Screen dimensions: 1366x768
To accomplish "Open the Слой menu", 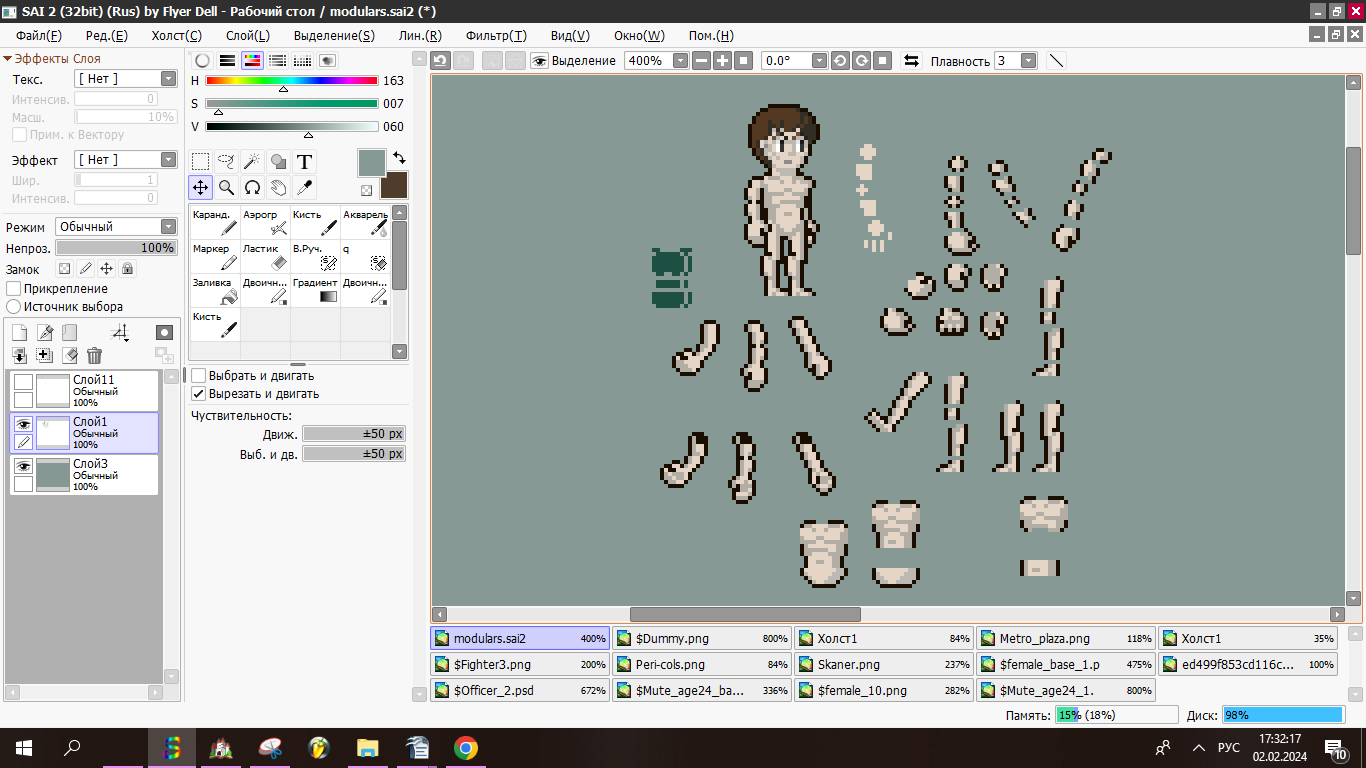I will tap(247, 35).
